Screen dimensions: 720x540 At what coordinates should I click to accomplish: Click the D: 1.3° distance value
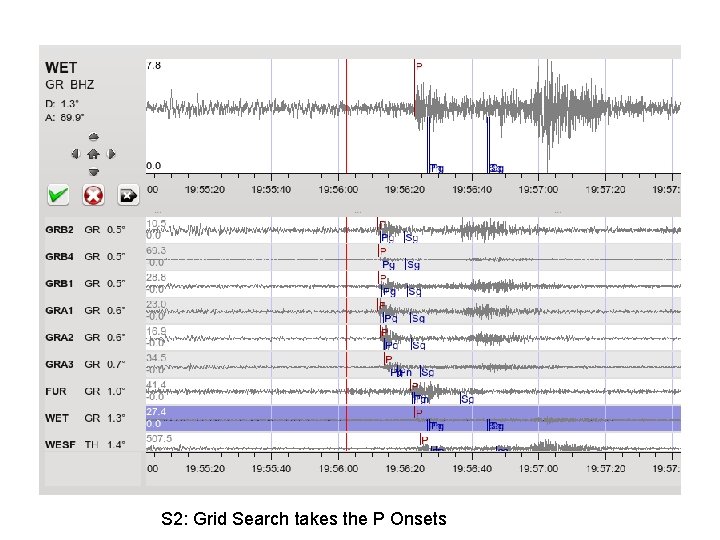(62, 104)
